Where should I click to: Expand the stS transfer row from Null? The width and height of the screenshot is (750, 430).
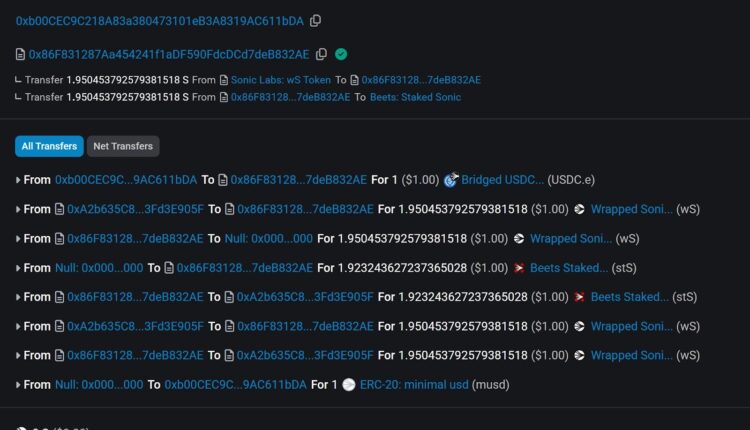coord(18,268)
